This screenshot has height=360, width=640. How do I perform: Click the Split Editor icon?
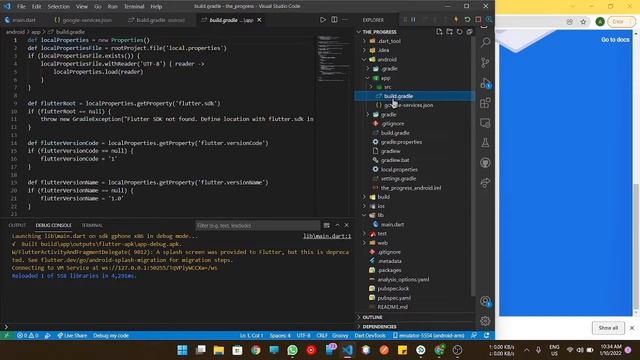[x=334, y=20]
